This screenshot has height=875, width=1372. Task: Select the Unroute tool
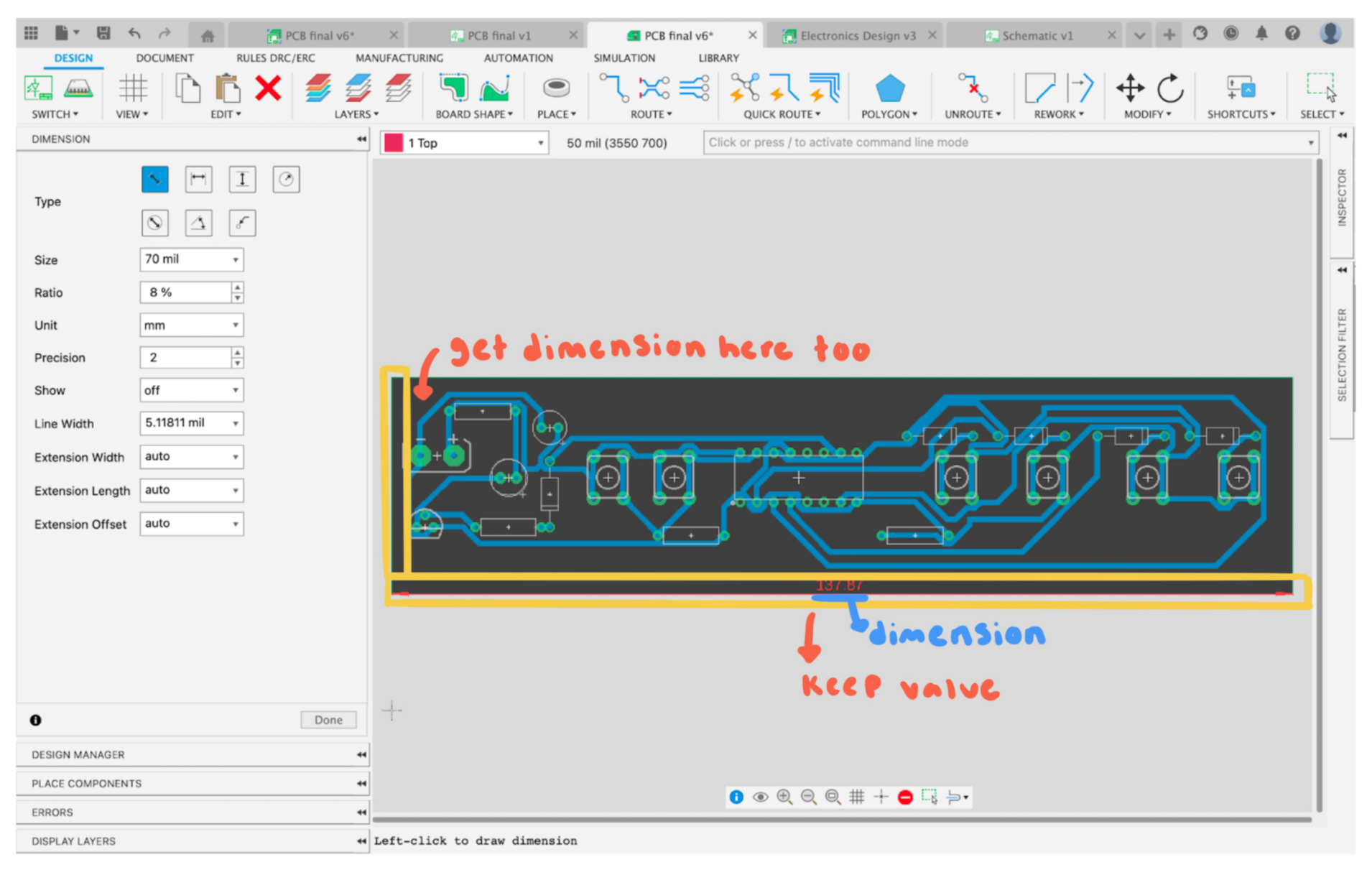(x=971, y=90)
